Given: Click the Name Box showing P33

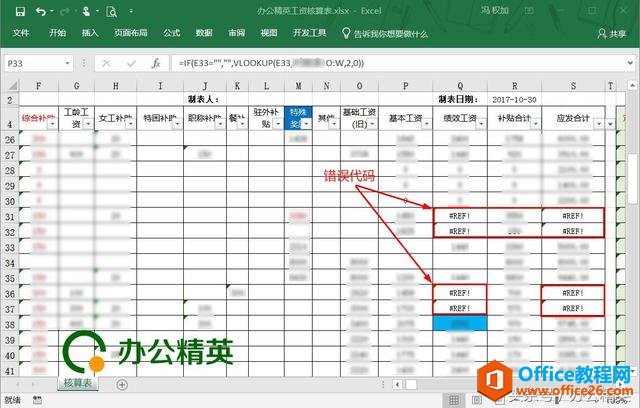Looking at the screenshot, I should coord(33,64).
